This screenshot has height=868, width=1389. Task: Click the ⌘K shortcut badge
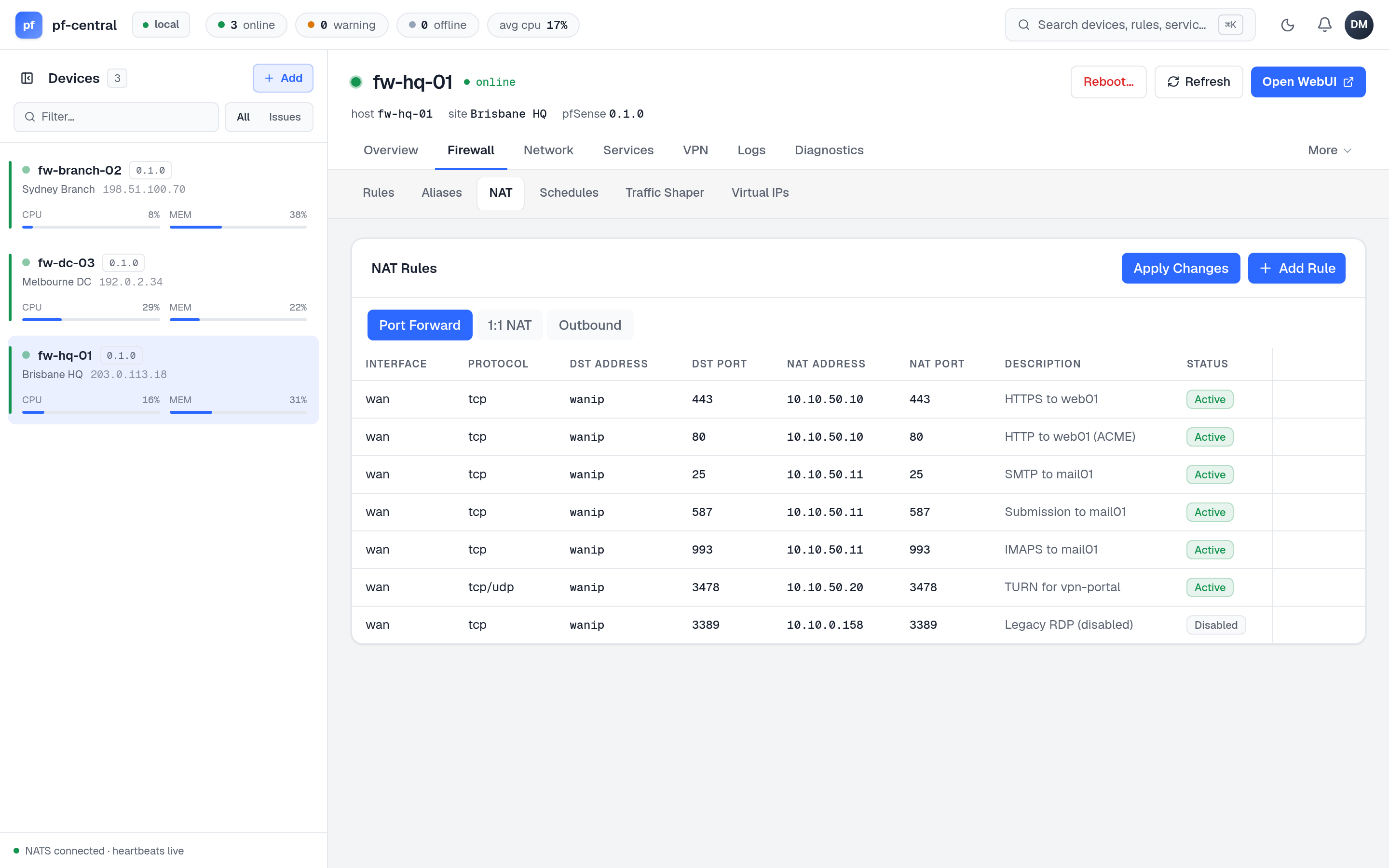point(1231,25)
